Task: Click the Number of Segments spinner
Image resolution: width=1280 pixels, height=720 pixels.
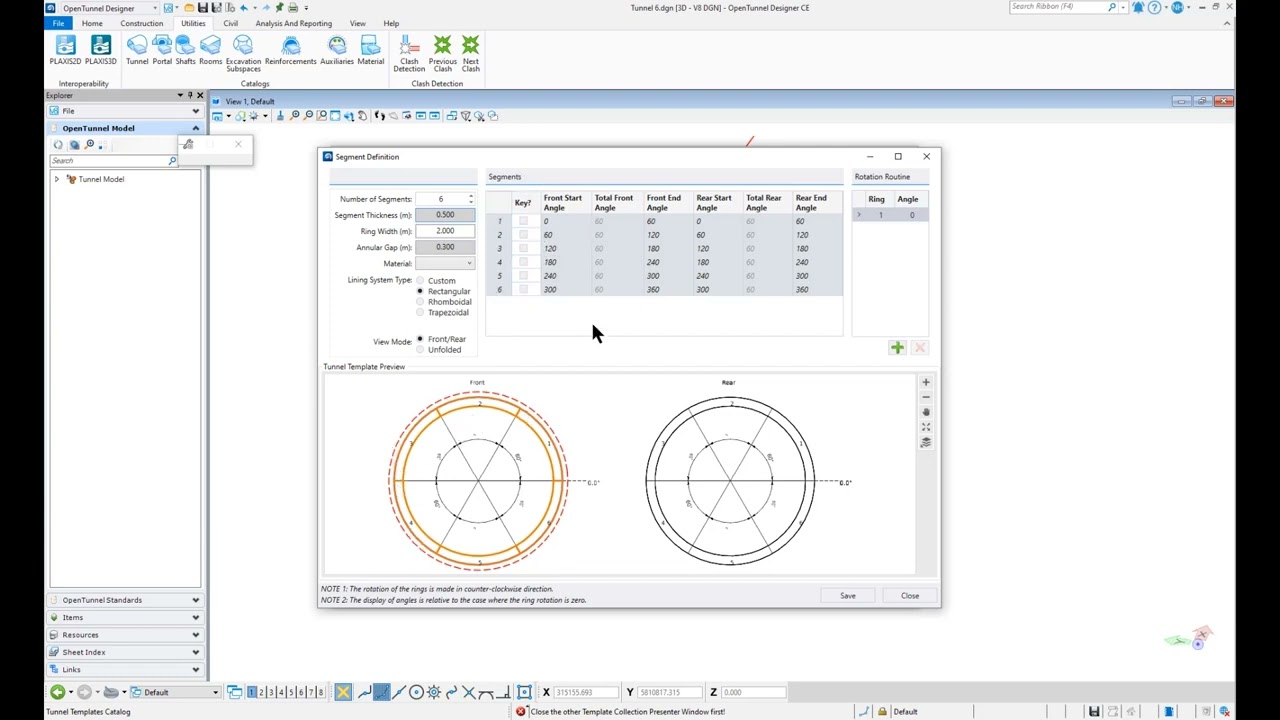Action: tap(471, 199)
